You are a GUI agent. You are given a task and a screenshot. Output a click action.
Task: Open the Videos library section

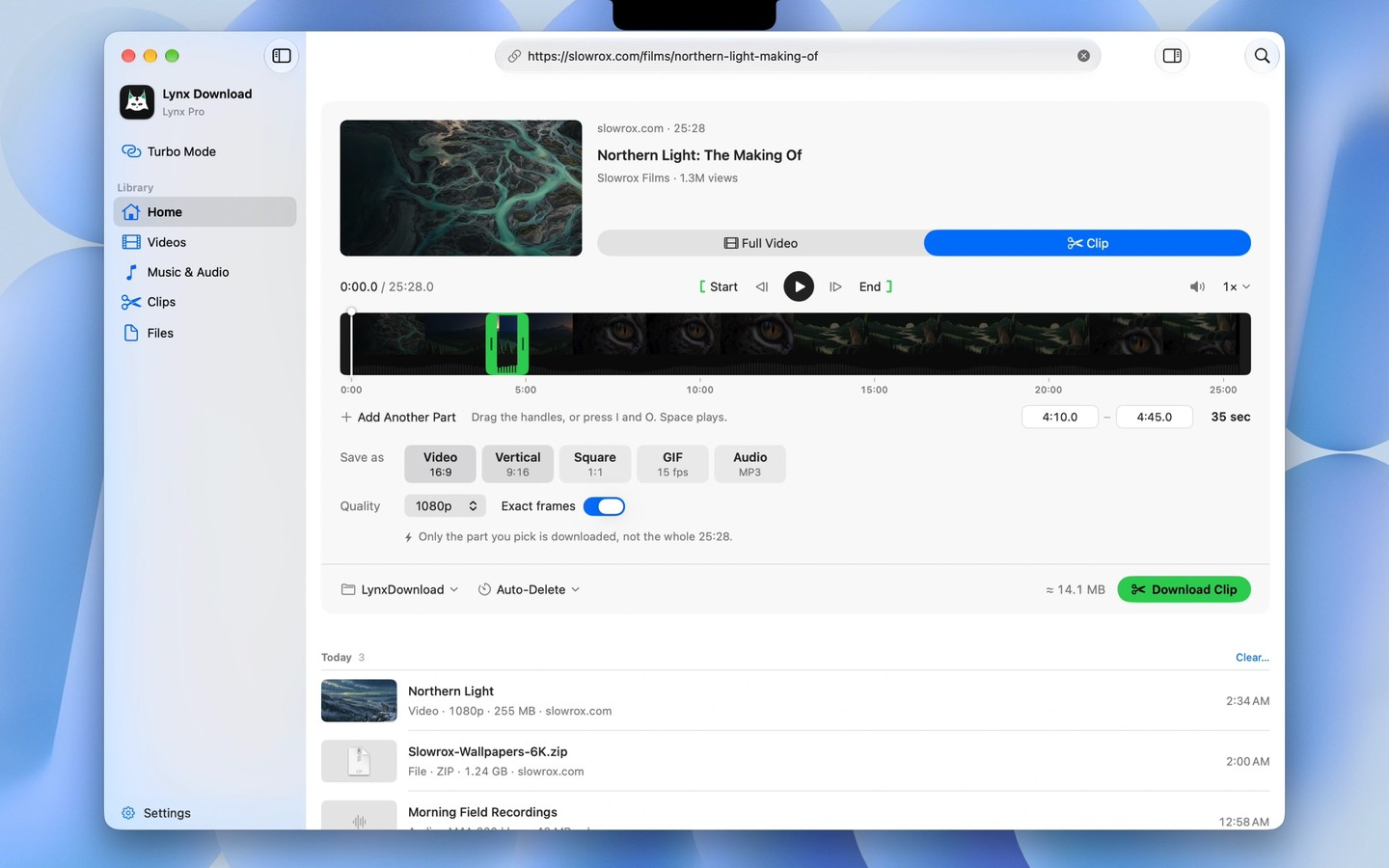coord(204,242)
